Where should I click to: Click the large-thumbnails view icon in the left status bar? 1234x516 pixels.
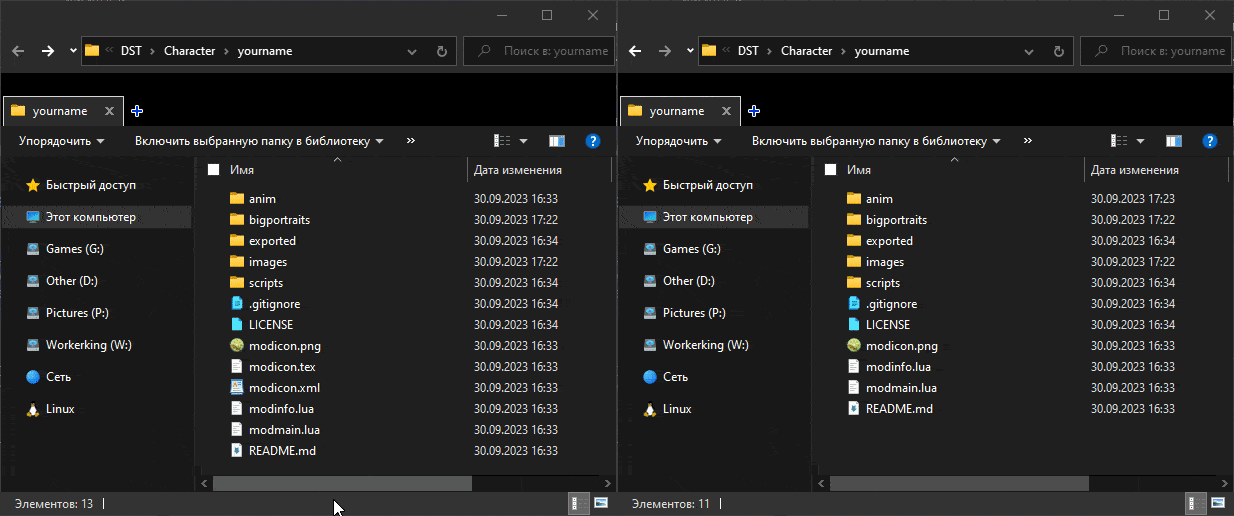coord(601,503)
